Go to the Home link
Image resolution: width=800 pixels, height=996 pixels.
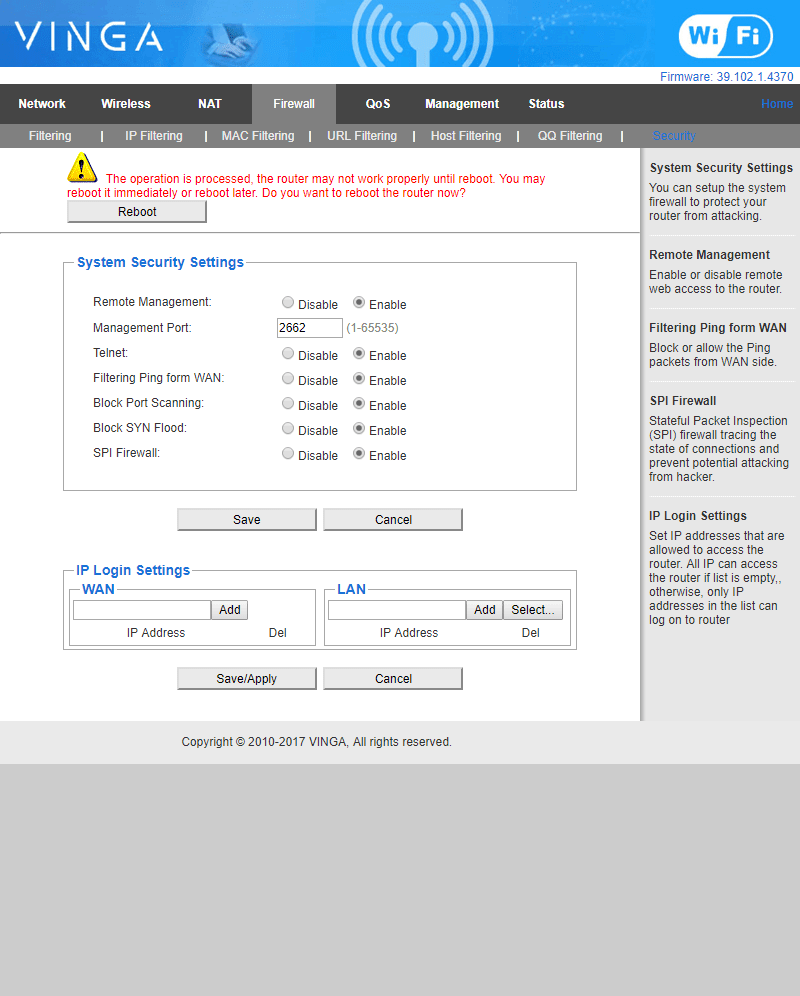tap(776, 104)
